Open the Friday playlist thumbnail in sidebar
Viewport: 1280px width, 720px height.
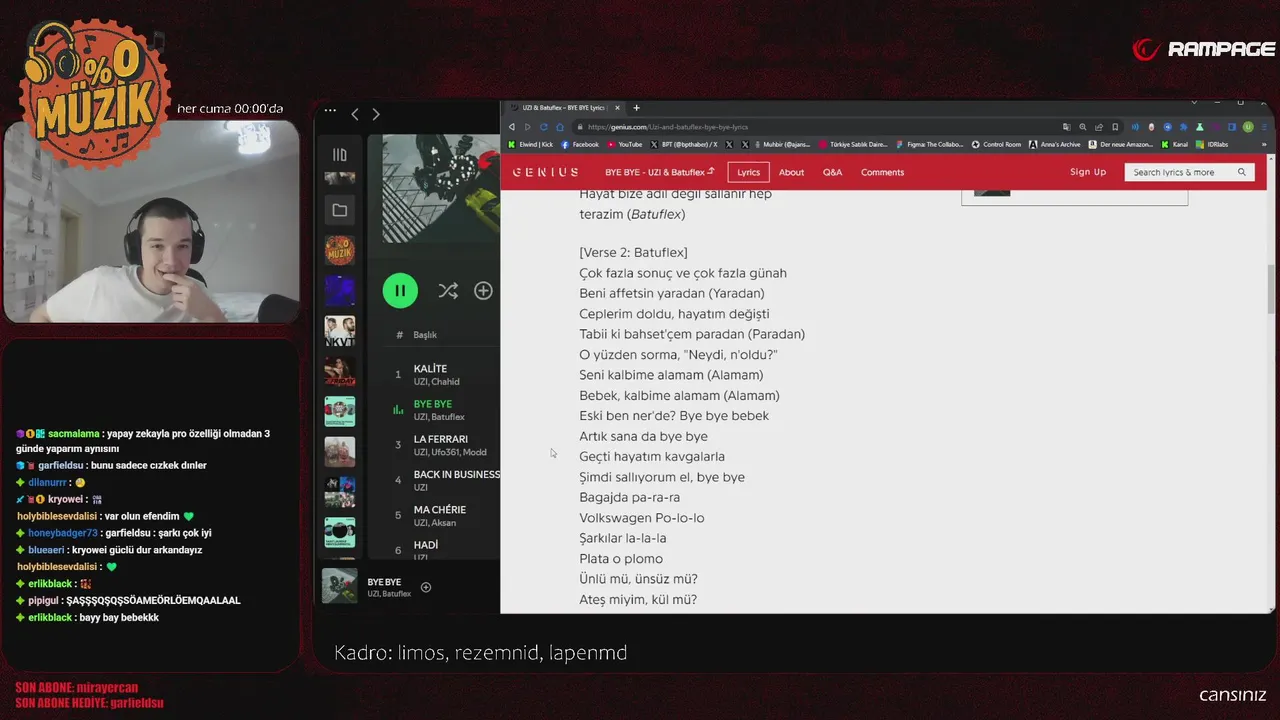click(x=339, y=371)
